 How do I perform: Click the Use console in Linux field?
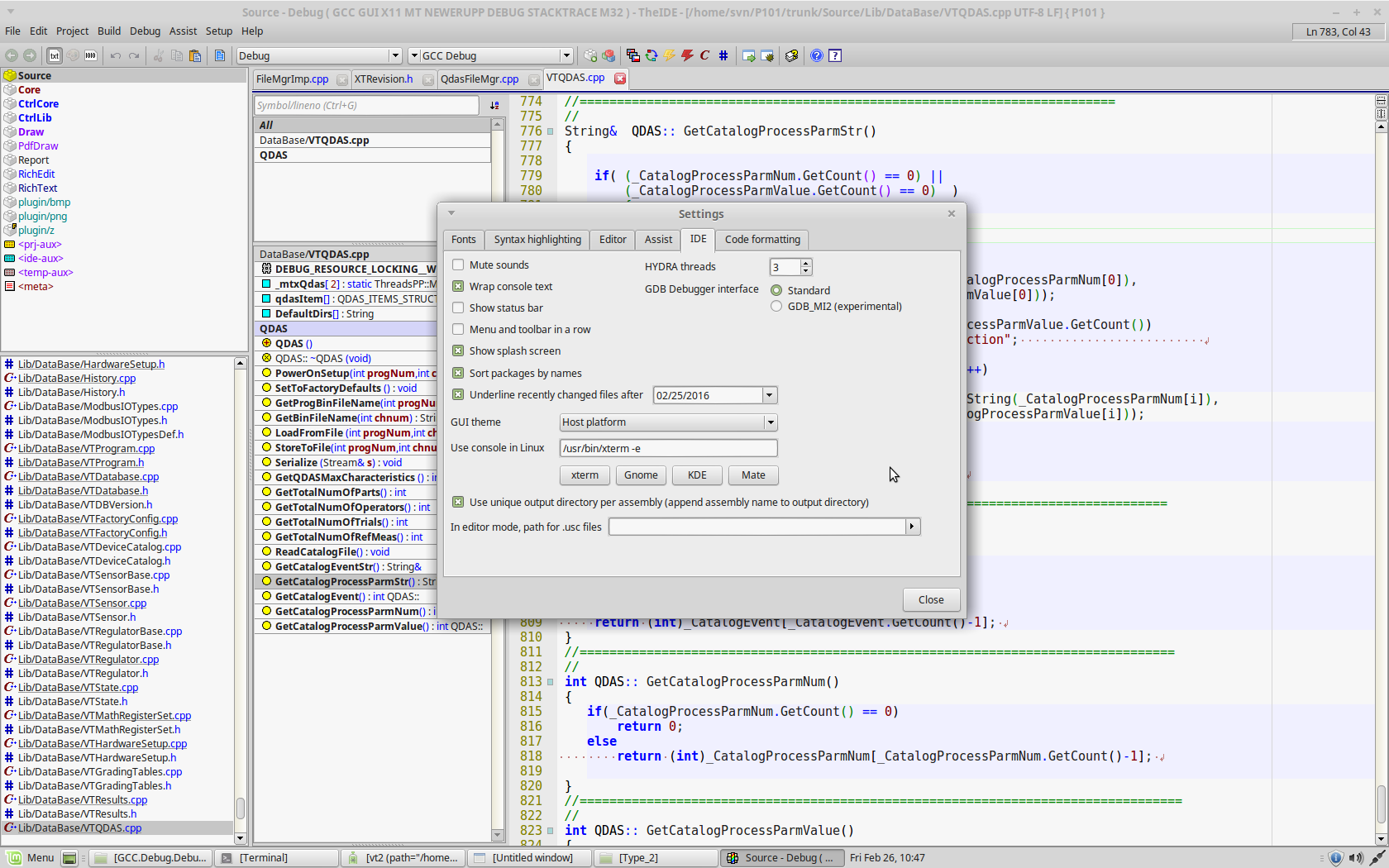tap(668, 449)
